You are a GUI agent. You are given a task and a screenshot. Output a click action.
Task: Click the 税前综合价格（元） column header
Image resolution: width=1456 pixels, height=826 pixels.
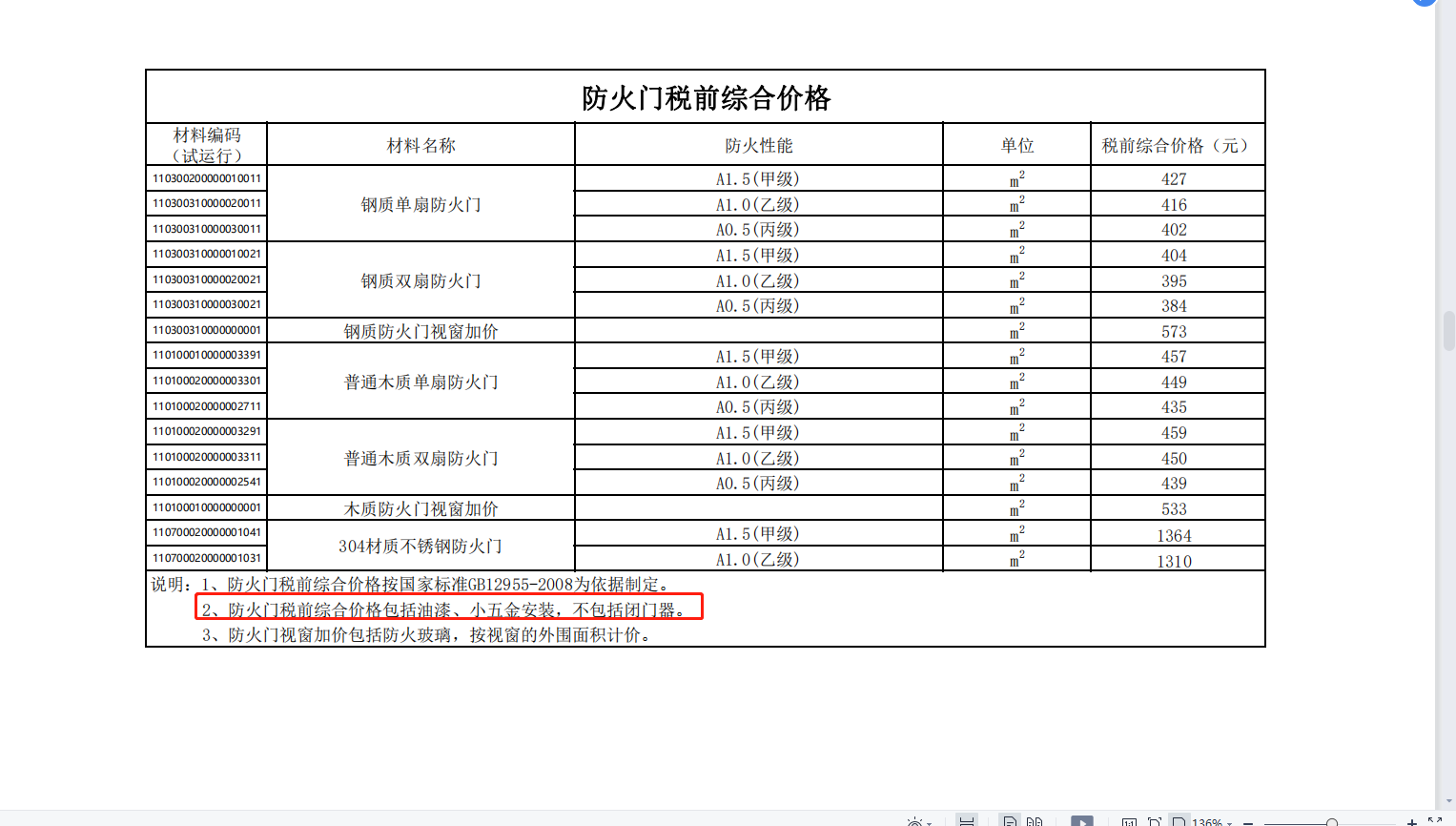[1178, 145]
